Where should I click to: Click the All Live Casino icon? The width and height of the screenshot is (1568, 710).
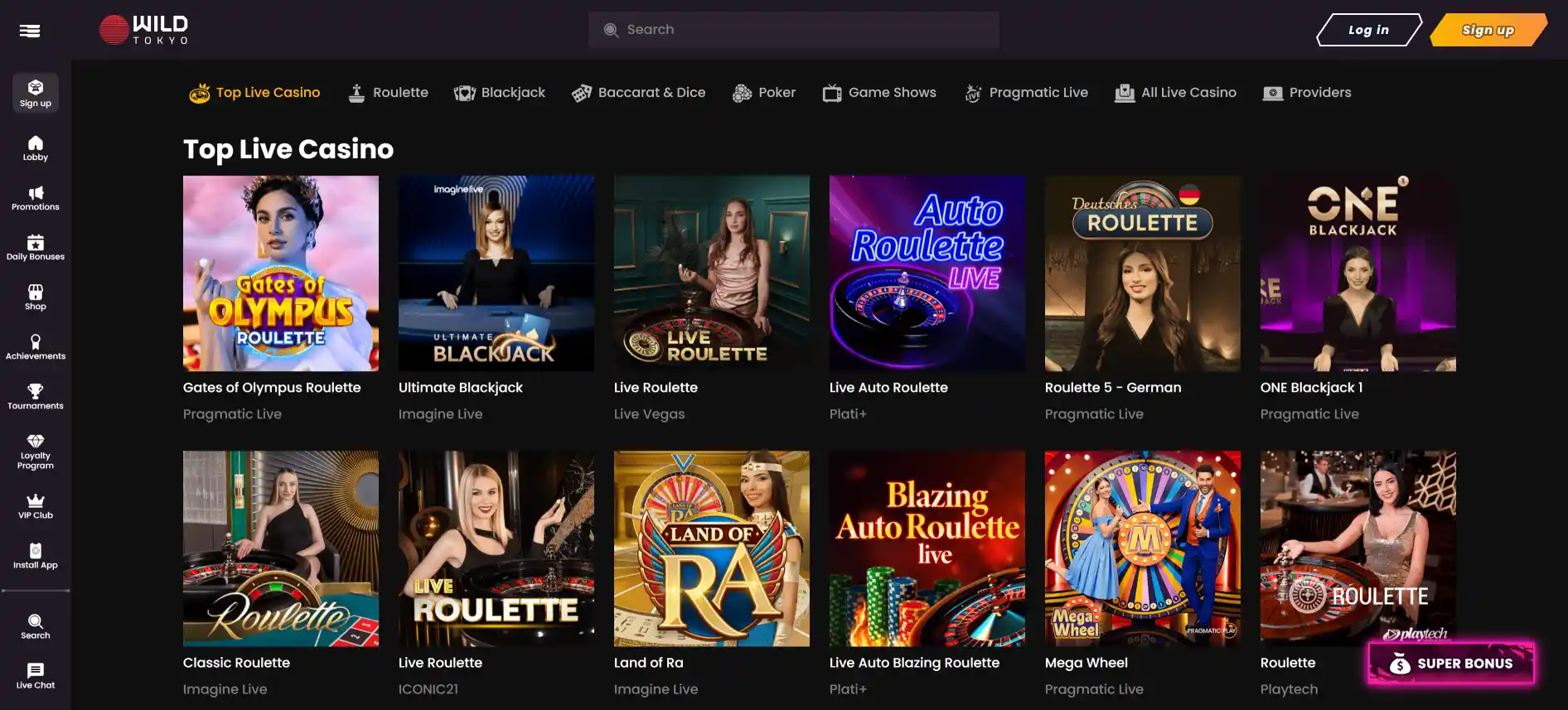pos(1125,93)
